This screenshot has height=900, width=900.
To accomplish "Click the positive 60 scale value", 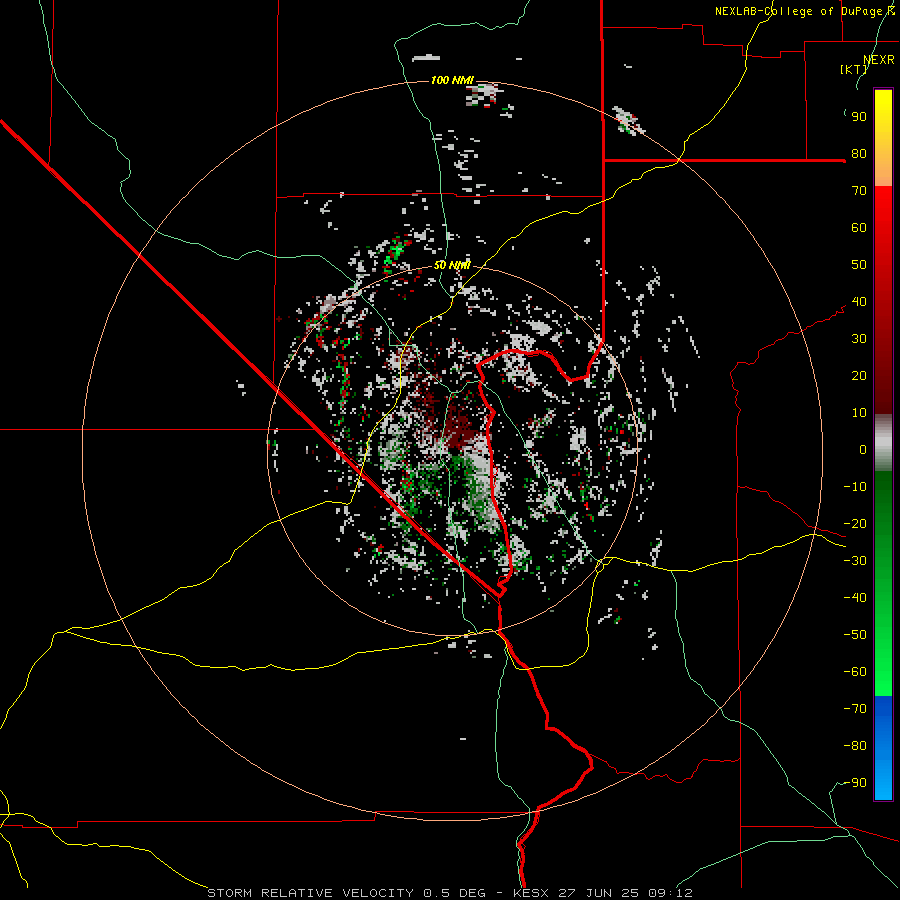I will [859, 228].
